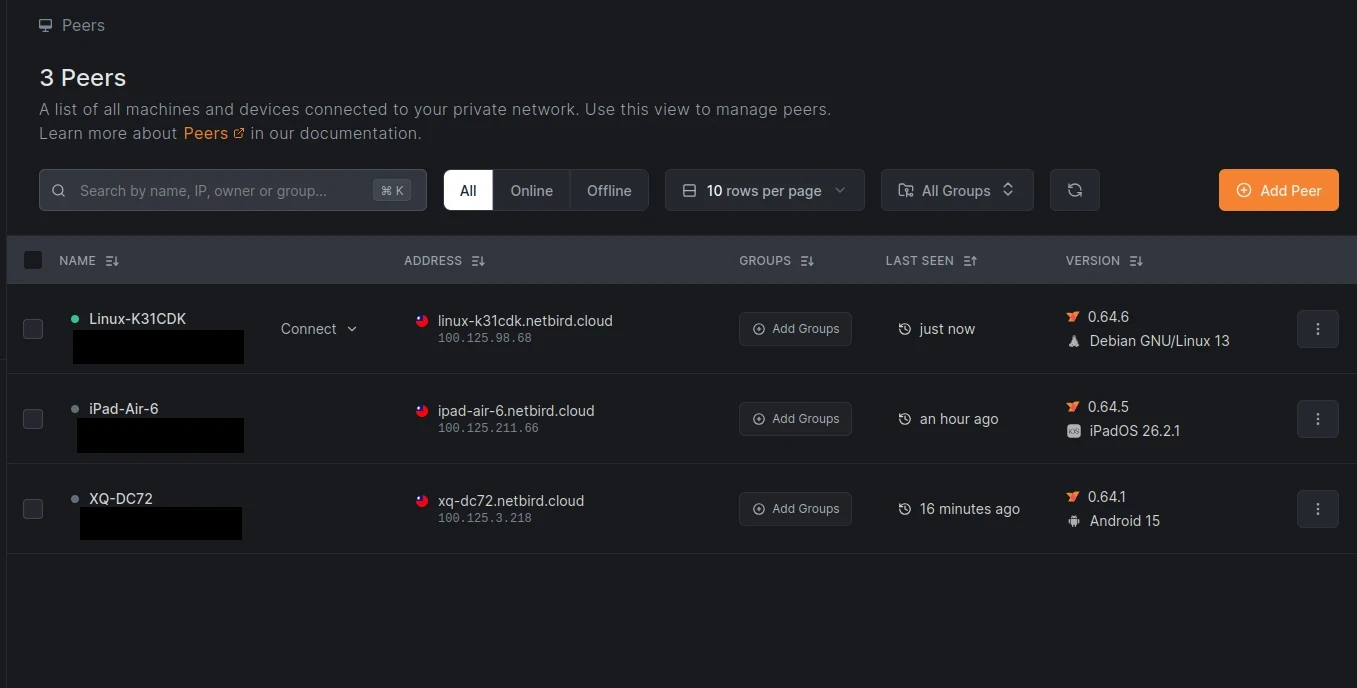The height and width of the screenshot is (688, 1357).
Task: Open three-dot menu for iPad-Air-6
Action: (x=1317, y=419)
